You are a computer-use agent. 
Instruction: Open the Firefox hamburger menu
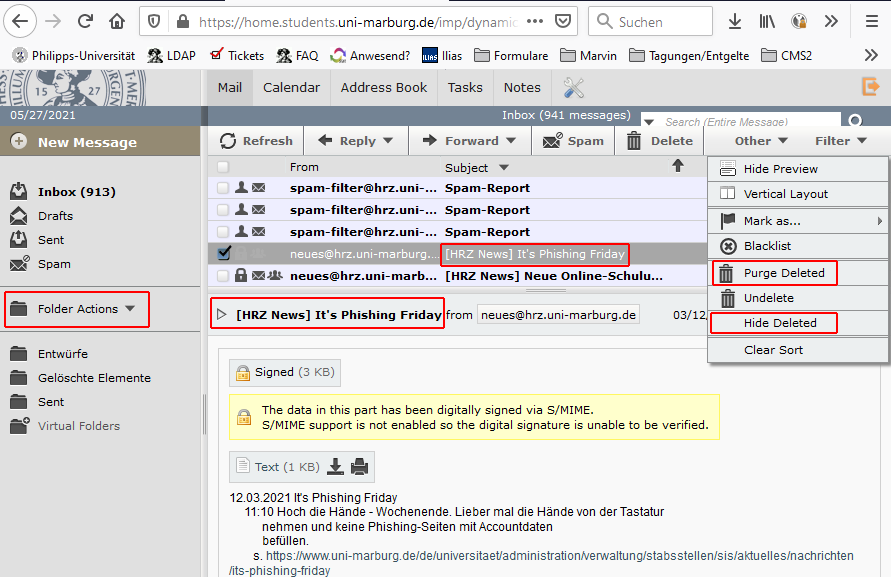tap(872, 22)
